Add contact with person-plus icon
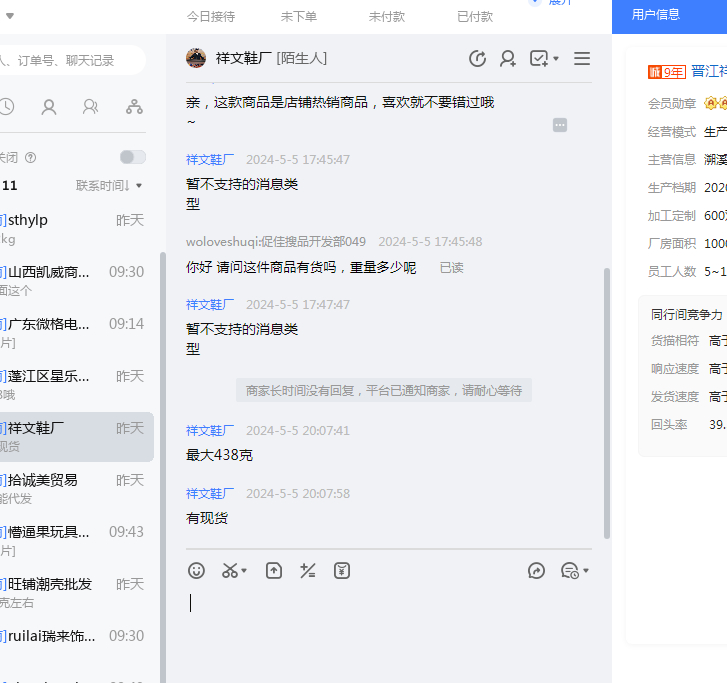 tap(508, 59)
